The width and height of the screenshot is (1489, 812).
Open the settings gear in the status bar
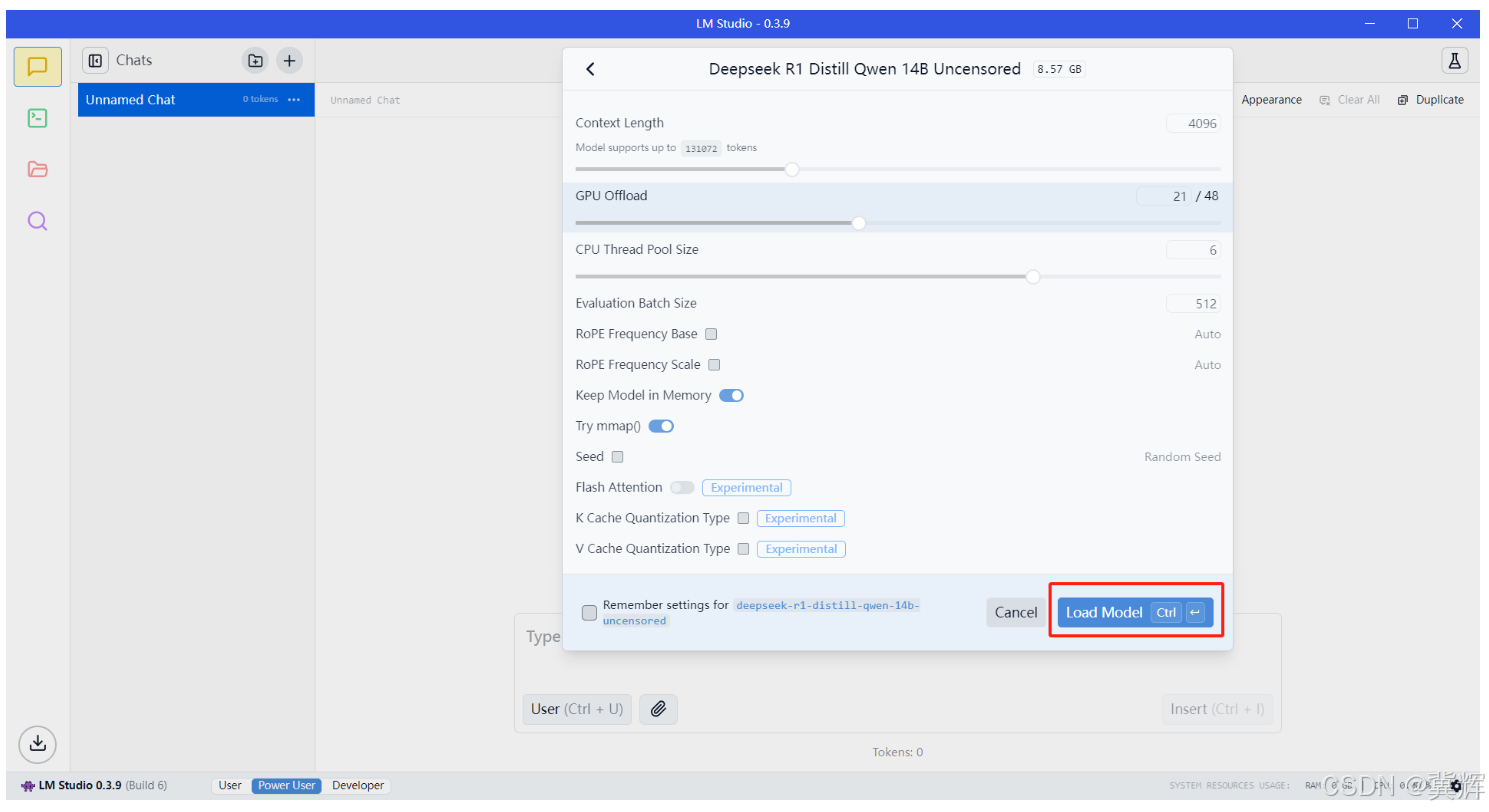1456,786
